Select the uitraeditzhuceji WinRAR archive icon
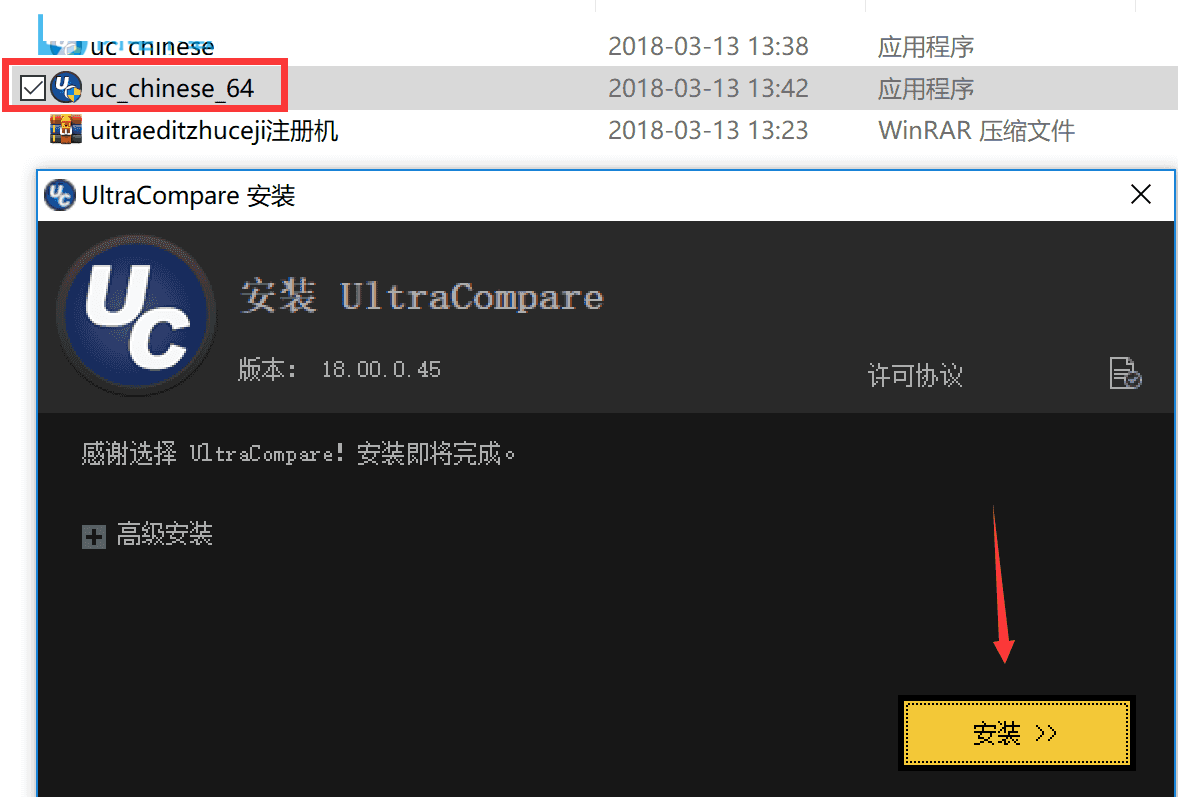The width and height of the screenshot is (1178, 797). (x=66, y=130)
